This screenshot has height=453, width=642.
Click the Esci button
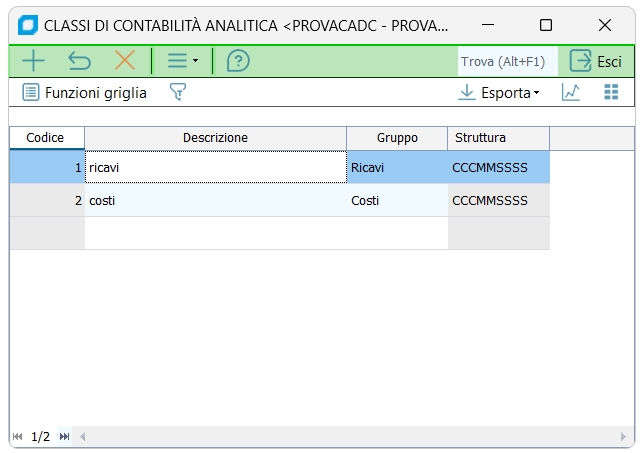point(596,61)
